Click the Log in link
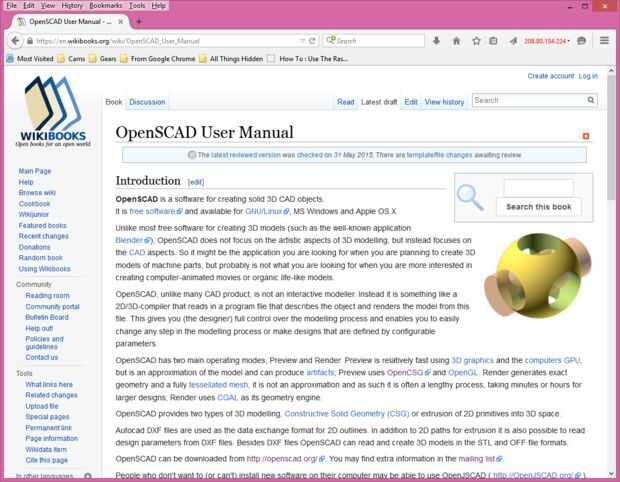This screenshot has width=620, height=482. coord(588,76)
